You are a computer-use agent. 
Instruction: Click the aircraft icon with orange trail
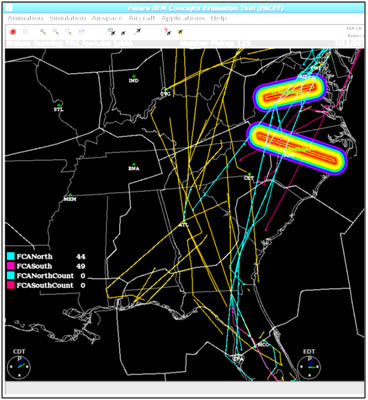click(138, 32)
